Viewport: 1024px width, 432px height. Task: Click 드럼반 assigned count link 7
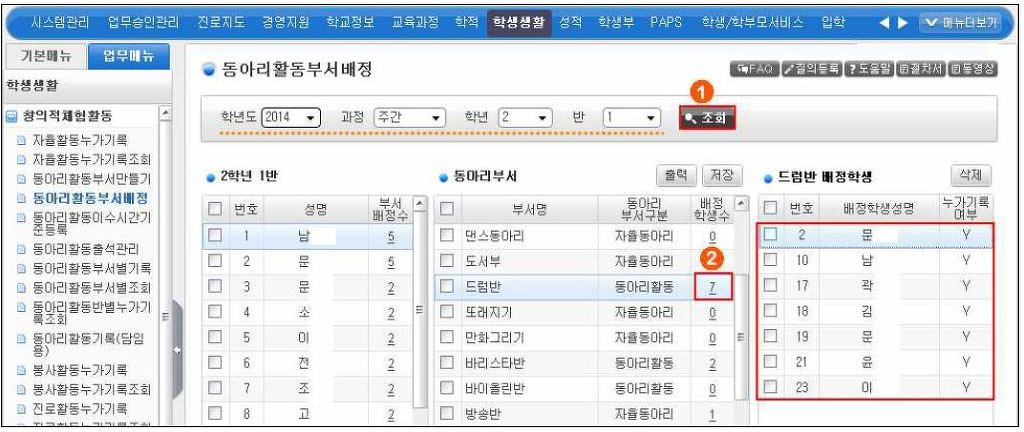click(x=712, y=287)
